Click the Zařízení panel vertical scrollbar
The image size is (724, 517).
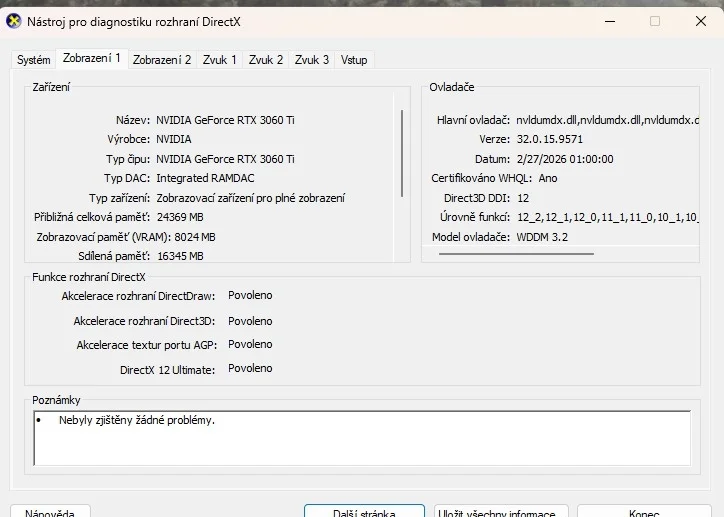pyautogui.click(x=402, y=160)
